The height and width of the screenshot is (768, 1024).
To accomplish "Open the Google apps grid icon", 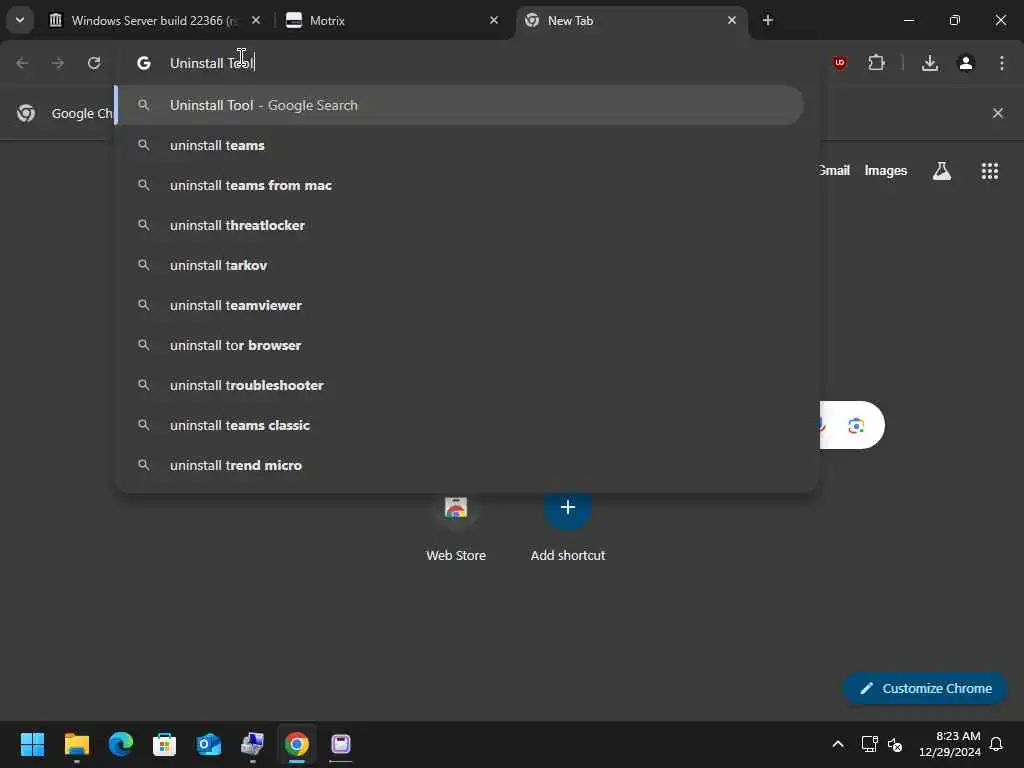I will tap(990, 171).
